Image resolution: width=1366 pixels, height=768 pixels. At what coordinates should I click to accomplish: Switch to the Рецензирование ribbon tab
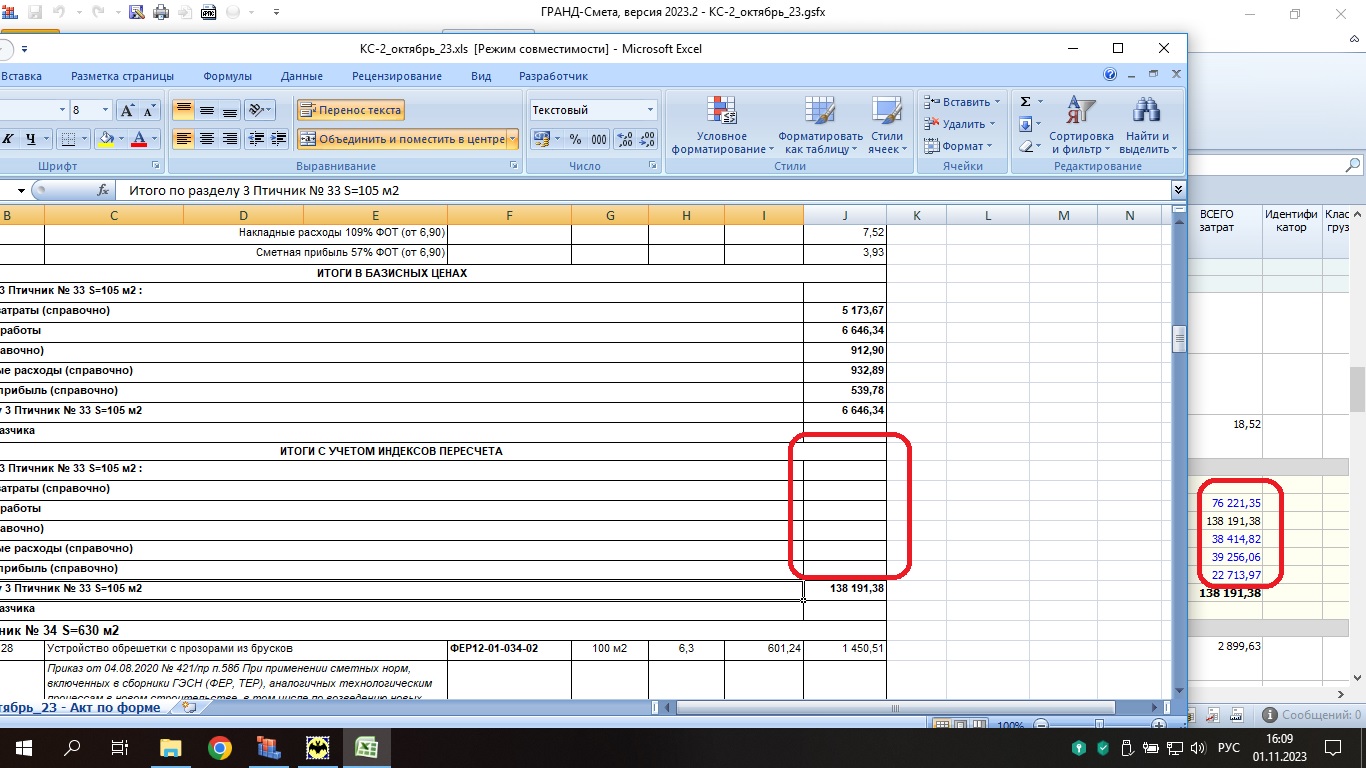pos(396,76)
